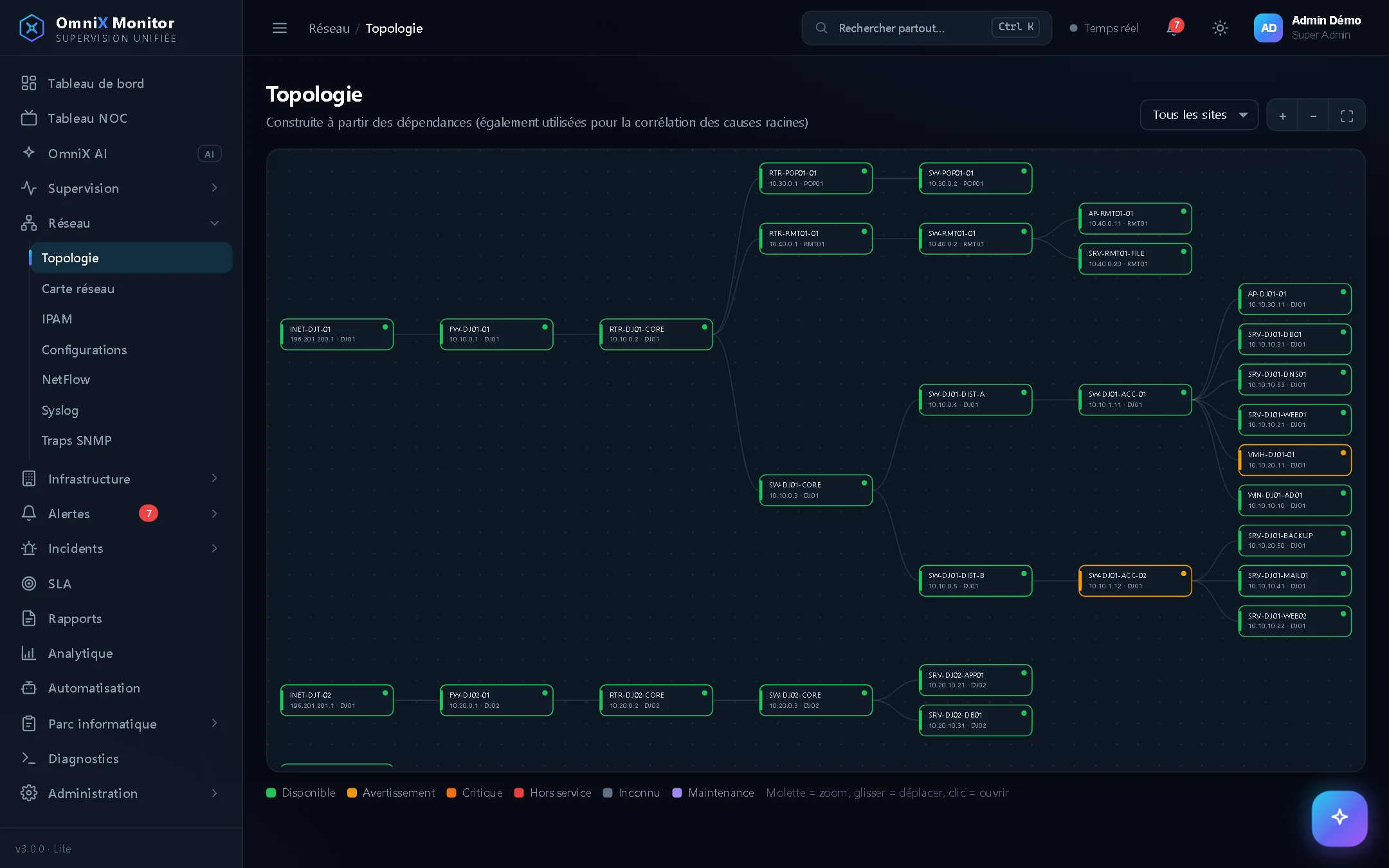Zoom in with the plus button

tap(1283, 116)
